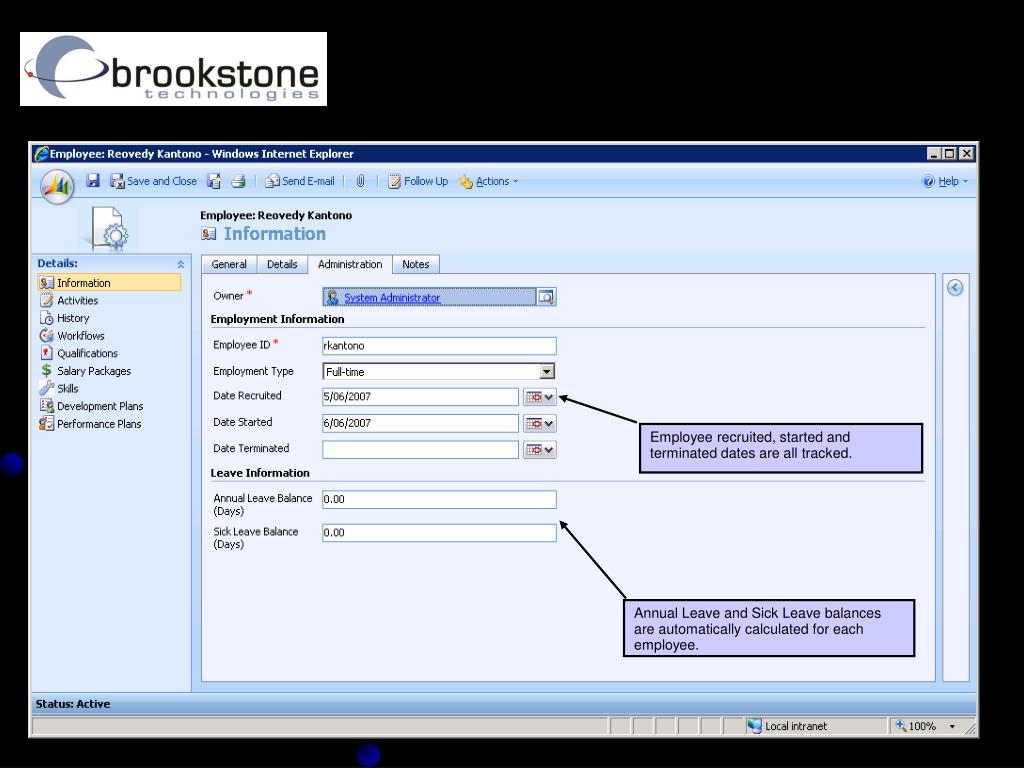Viewport: 1024px width, 768px height.
Task: Click Save and Close button
Action: (153, 181)
